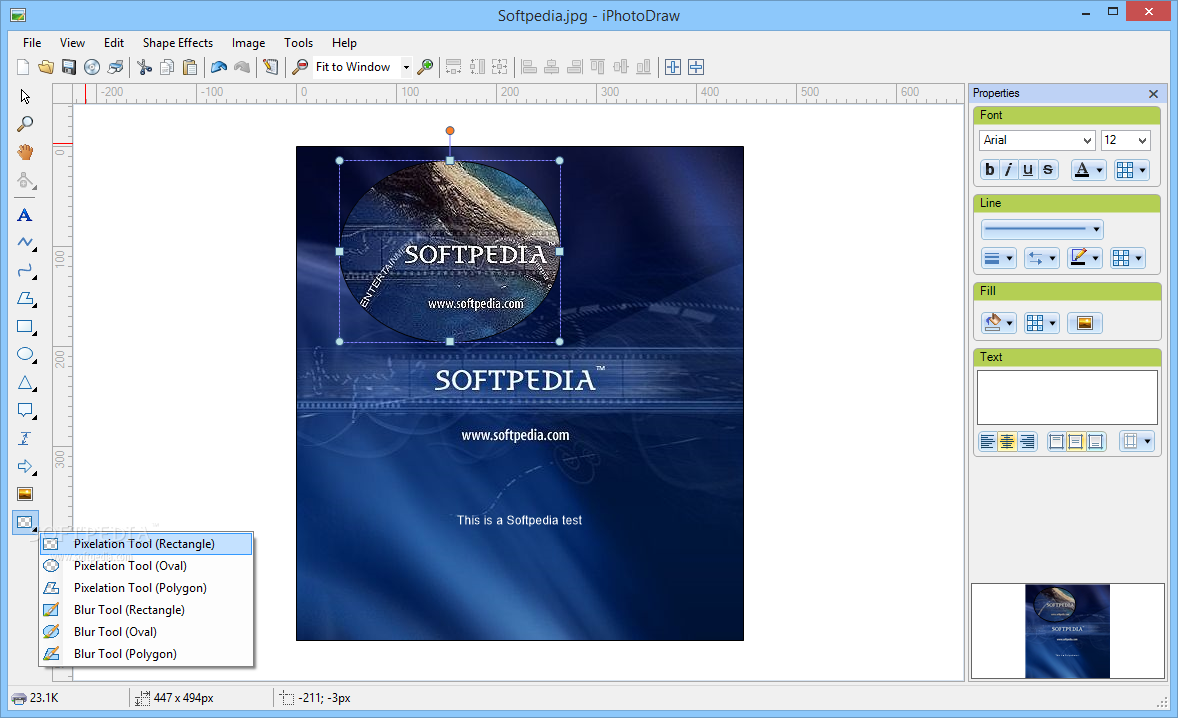
Task: Toggle italic font style
Action: click(x=1008, y=170)
